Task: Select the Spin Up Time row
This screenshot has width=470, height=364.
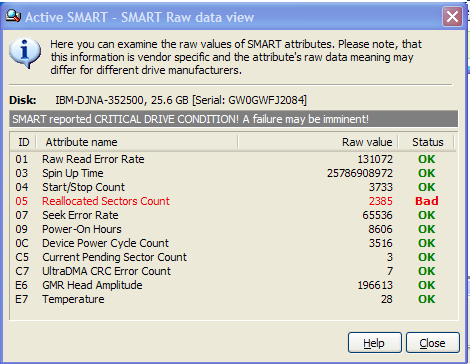Action: point(233,173)
